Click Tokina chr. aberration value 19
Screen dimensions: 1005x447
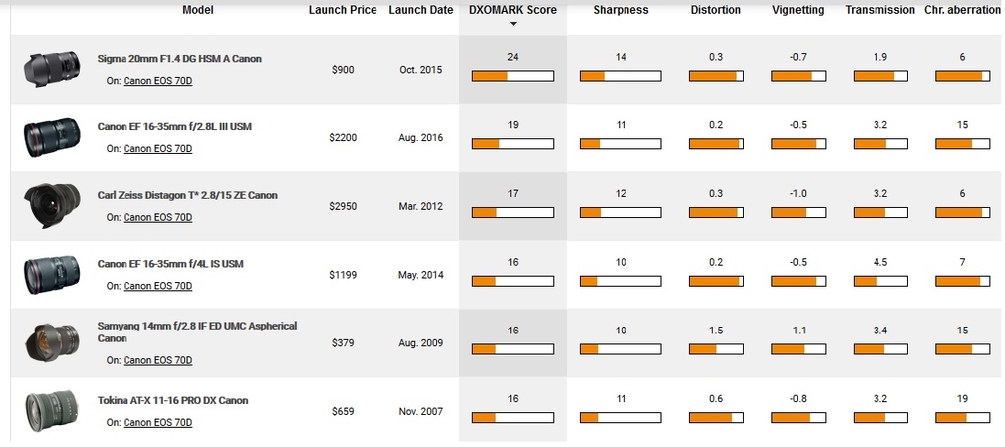coord(963,399)
